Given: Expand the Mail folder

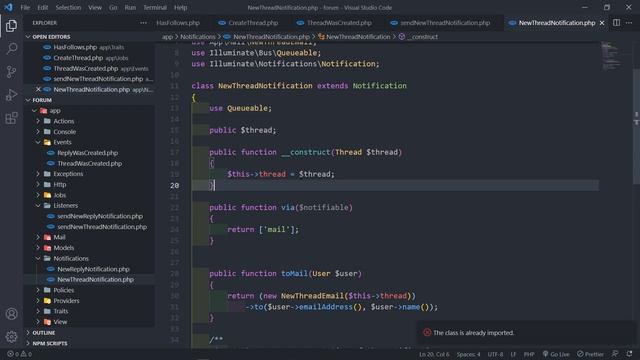Looking at the screenshot, I should 38,237.
